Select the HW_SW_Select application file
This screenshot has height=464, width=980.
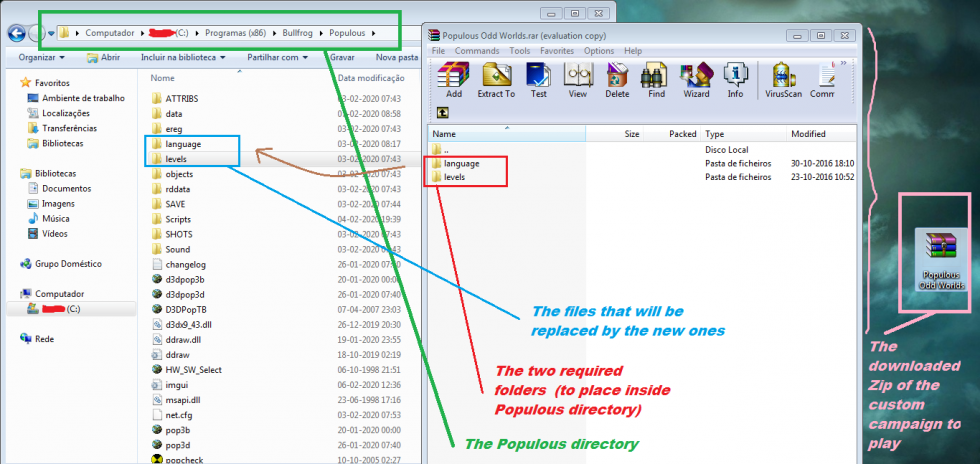(186, 370)
